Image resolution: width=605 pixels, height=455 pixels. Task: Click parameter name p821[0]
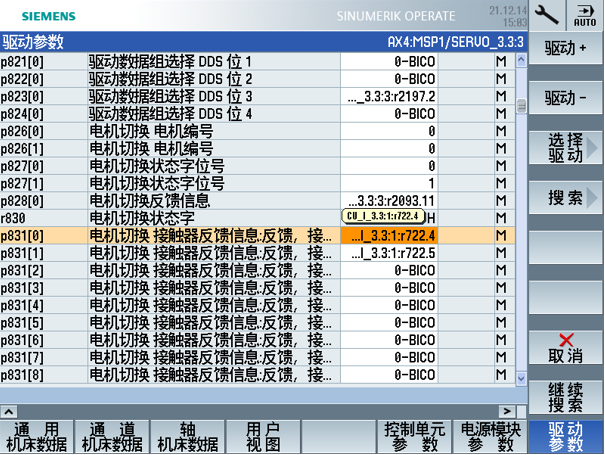pos(22,62)
